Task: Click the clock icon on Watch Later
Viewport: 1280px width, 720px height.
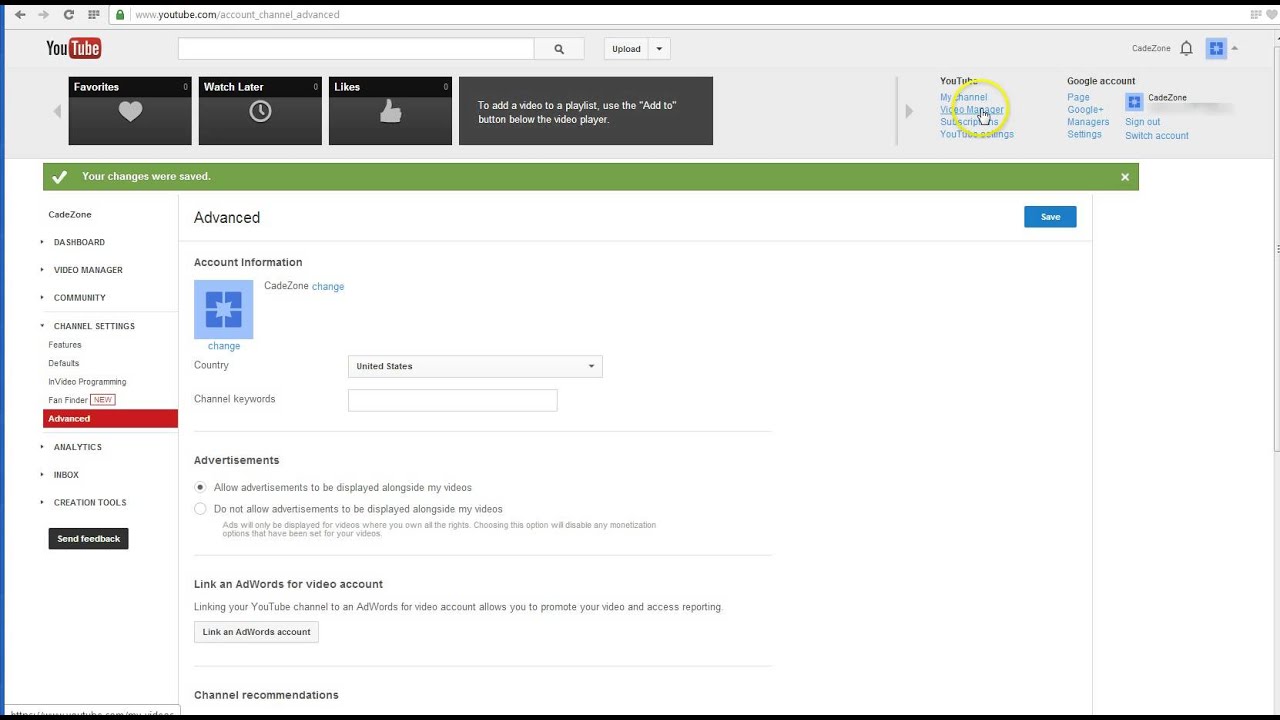Action: pyautogui.click(x=260, y=112)
